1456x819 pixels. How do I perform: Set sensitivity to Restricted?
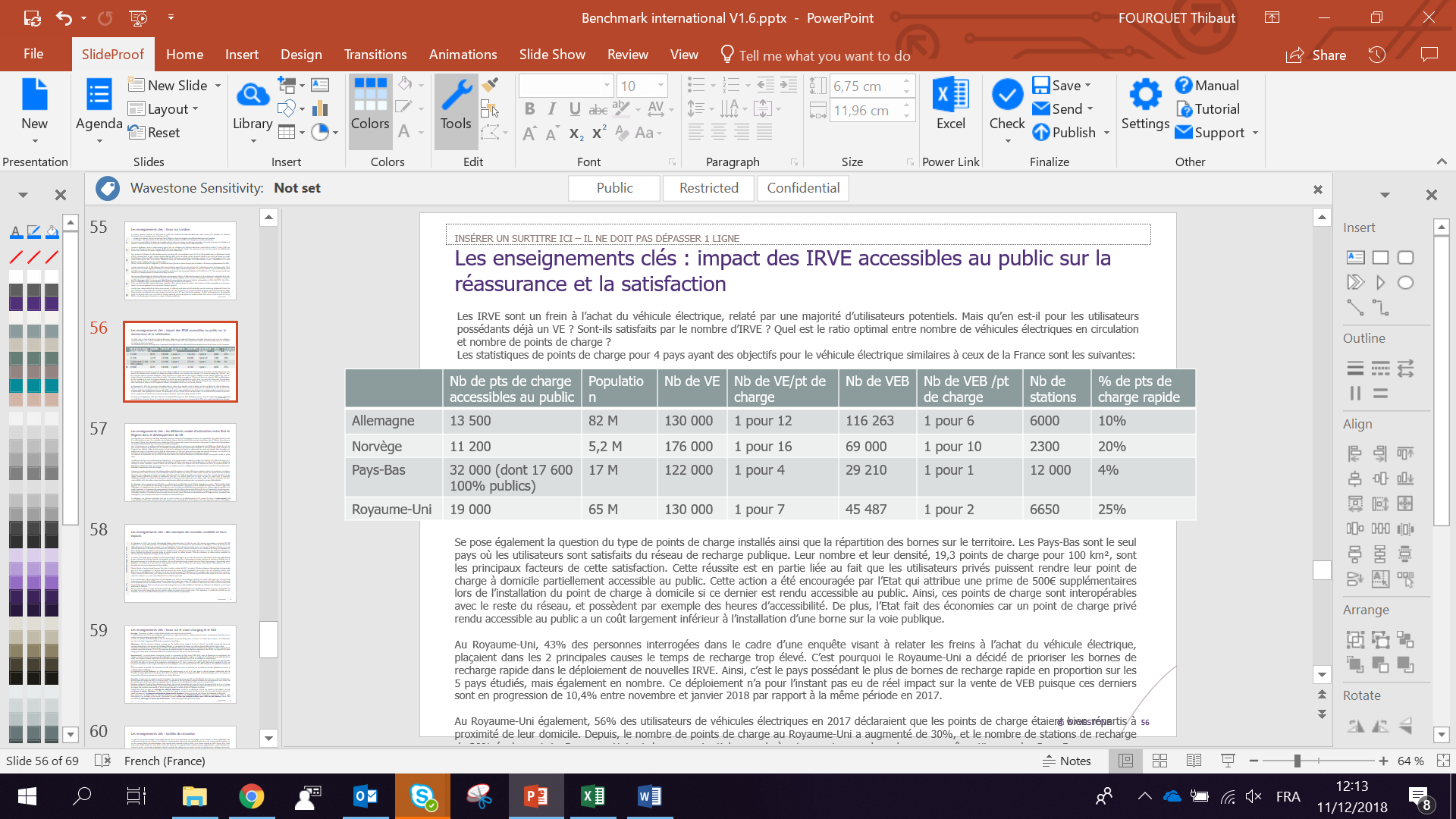(x=708, y=188)
